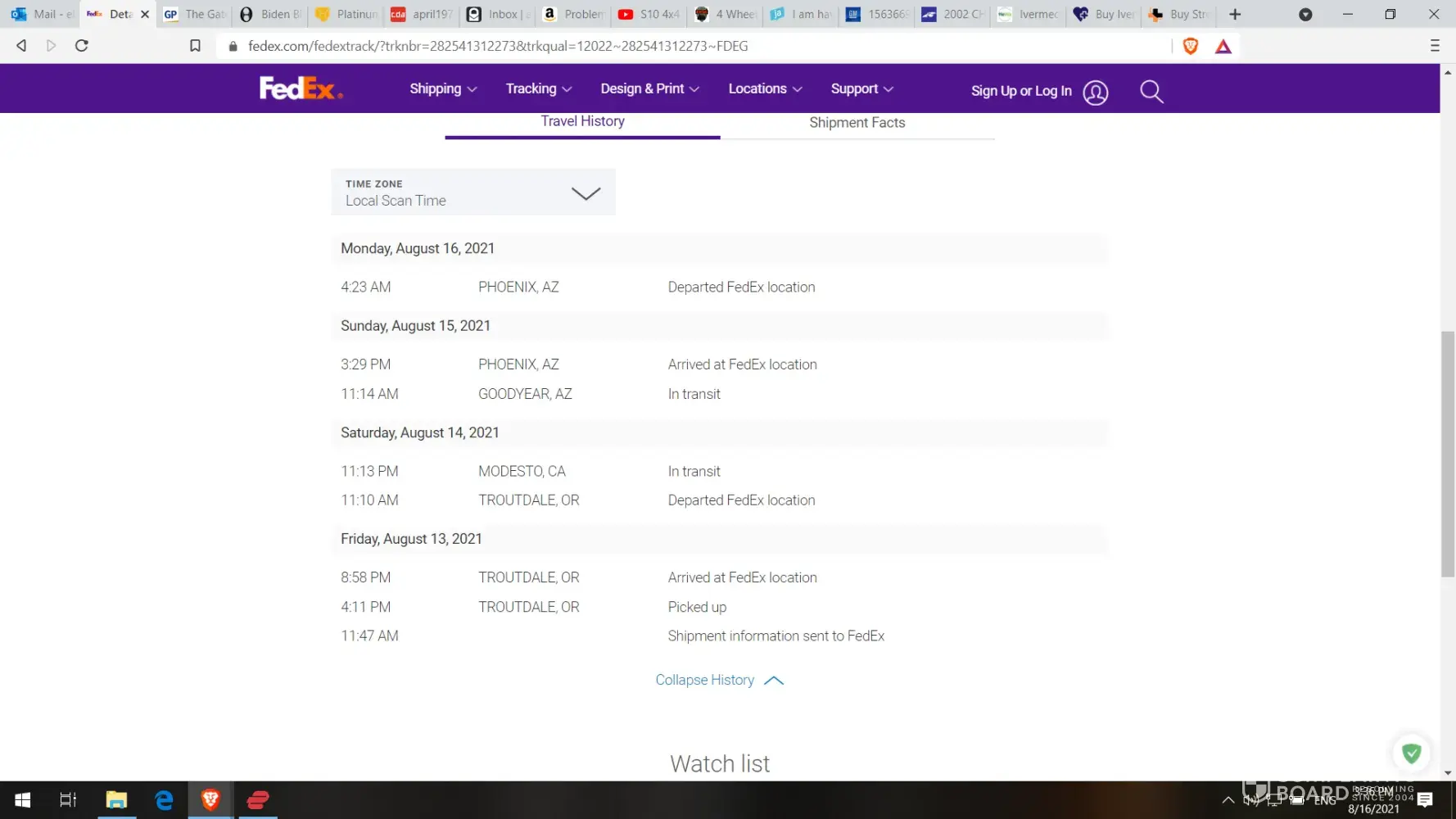Click the scrollbar up arrow
Image resolution: width=1456 pixels, height=819 pixels.
coord(1448,72)
